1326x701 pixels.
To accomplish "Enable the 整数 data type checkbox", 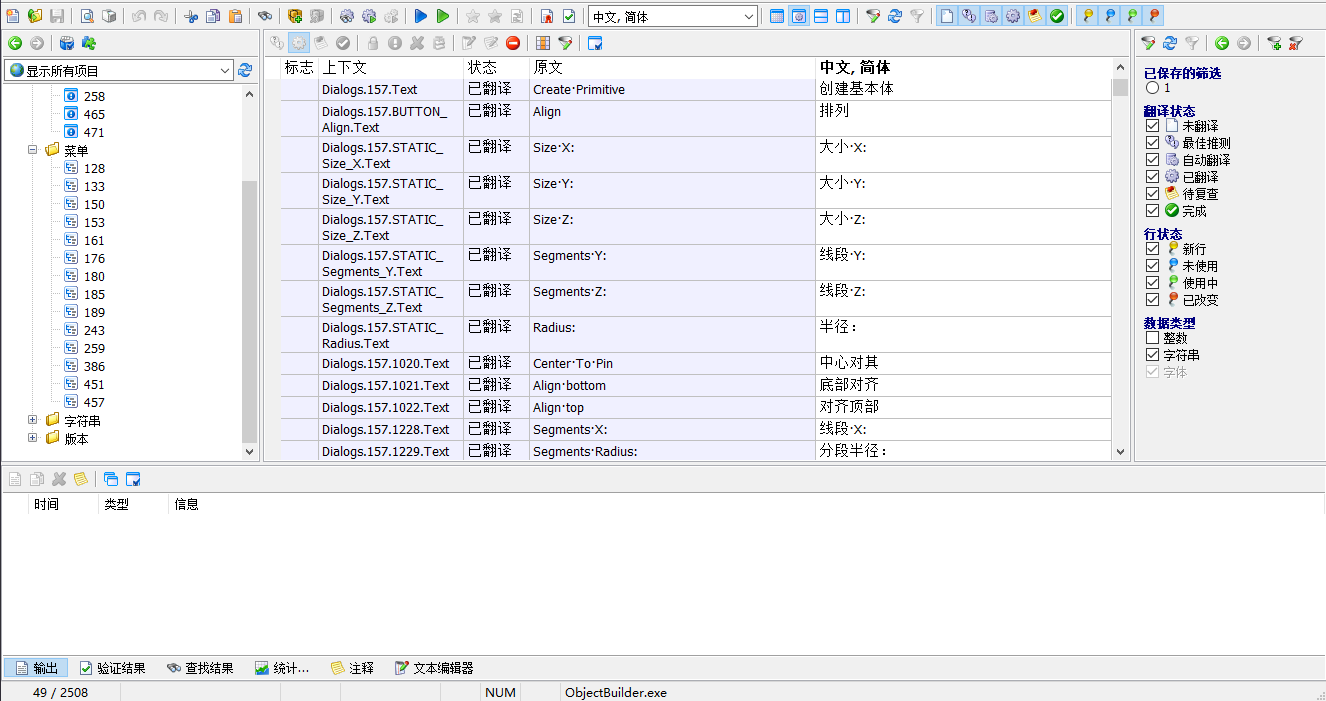I will point(1152,338).
